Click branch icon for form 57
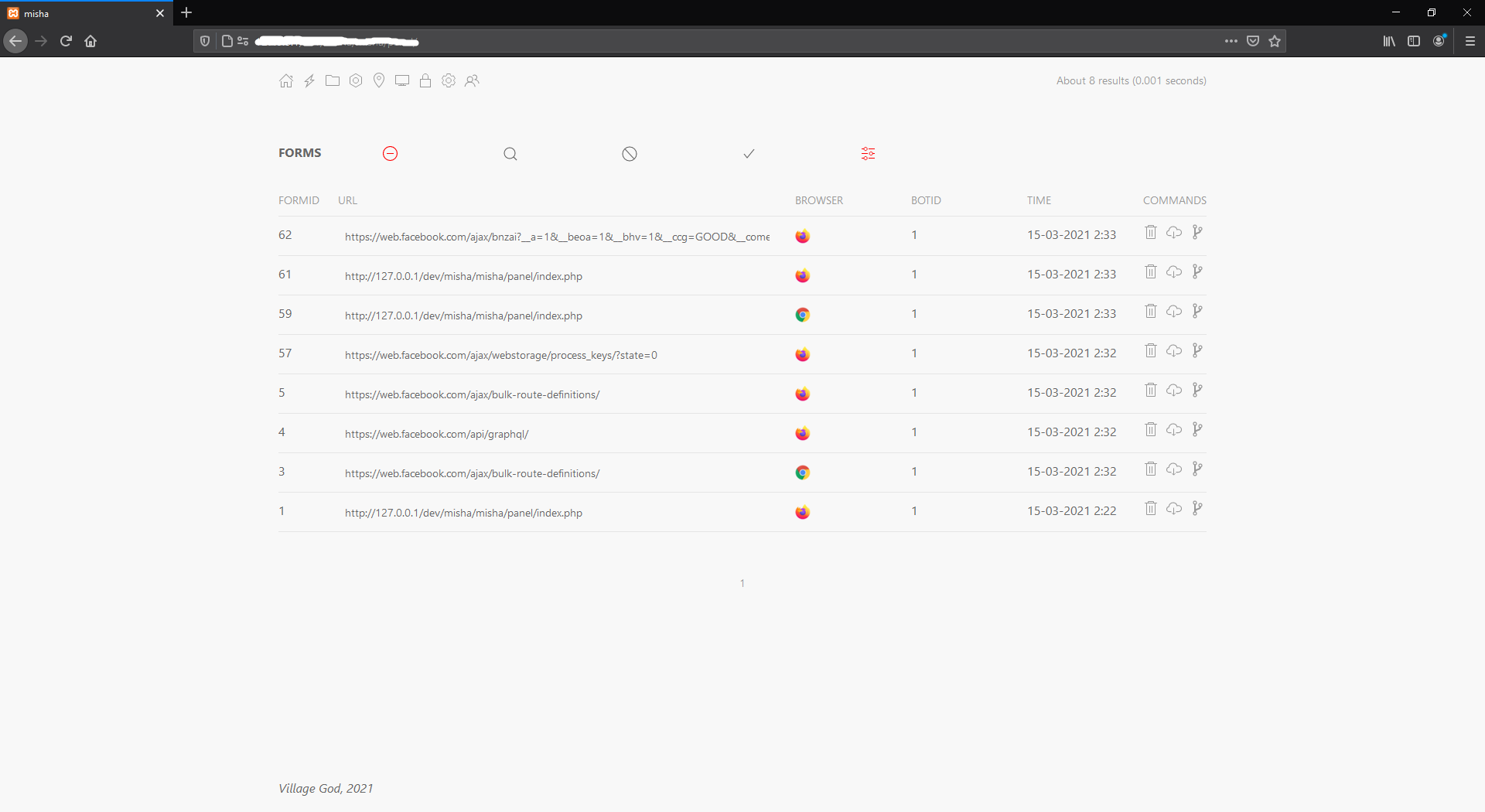Viewport: 1485px width, 812px height. click(x=1197, y=350)
